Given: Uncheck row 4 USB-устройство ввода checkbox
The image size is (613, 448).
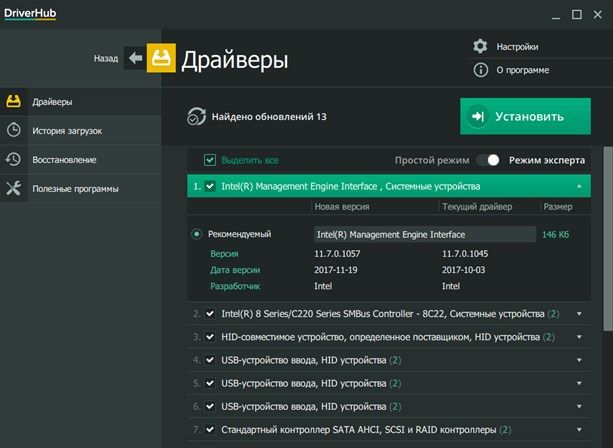Looking at the screenshot, I should pyautogui.click(x=210, y=360).
